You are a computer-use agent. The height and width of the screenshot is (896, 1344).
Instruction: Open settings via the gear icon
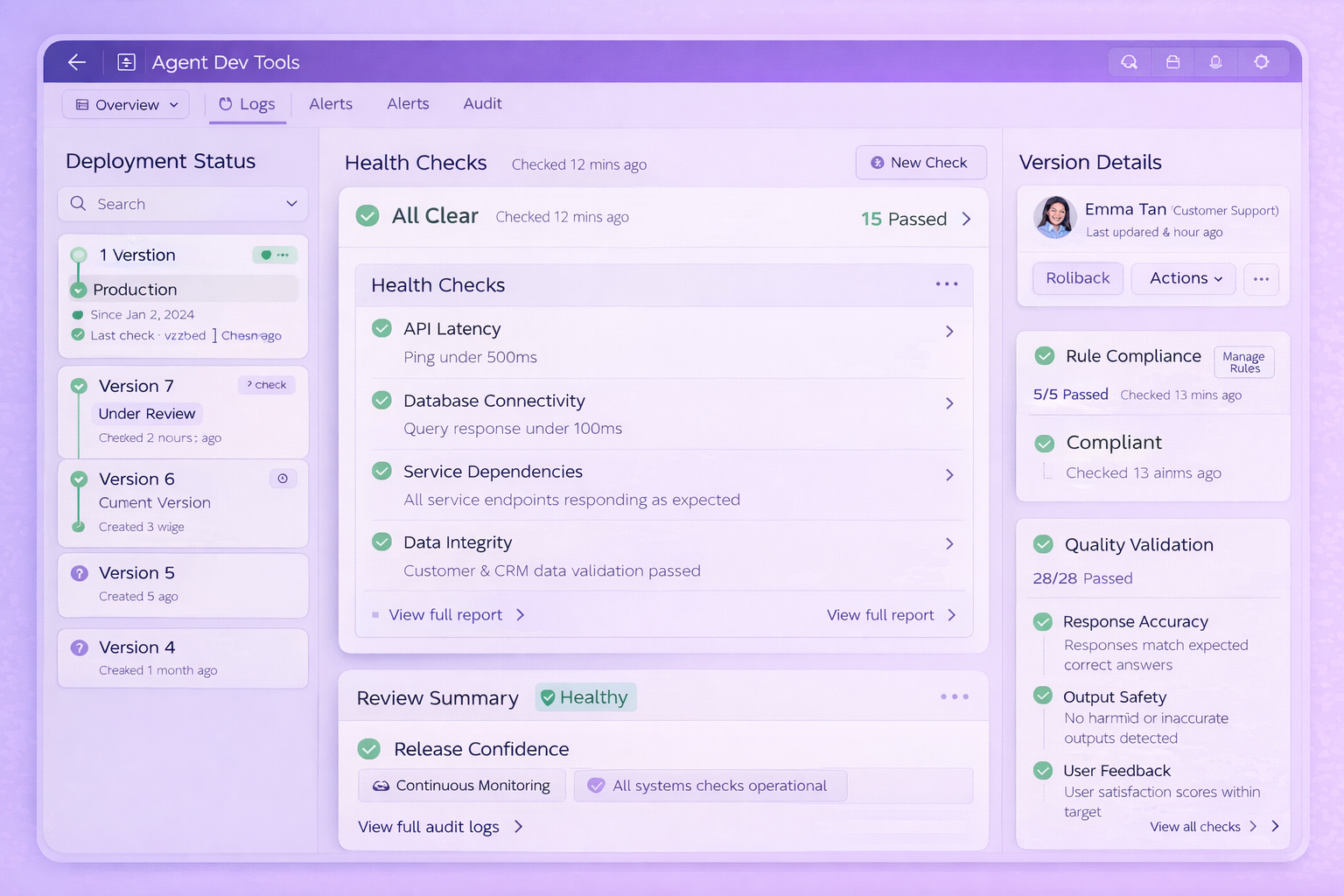click(x=1261, y=61)
